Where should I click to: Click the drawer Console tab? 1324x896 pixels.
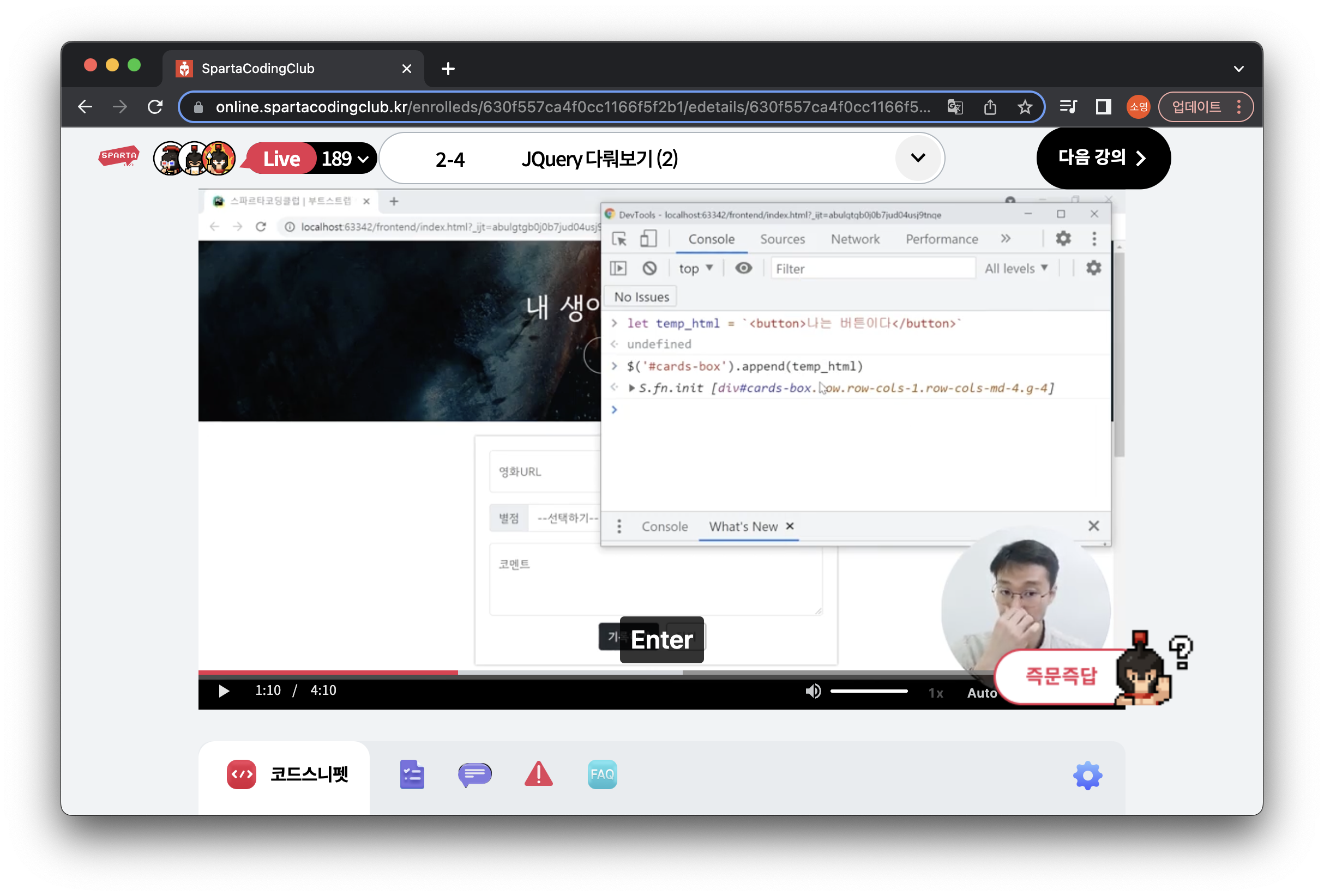pos(664,526)
